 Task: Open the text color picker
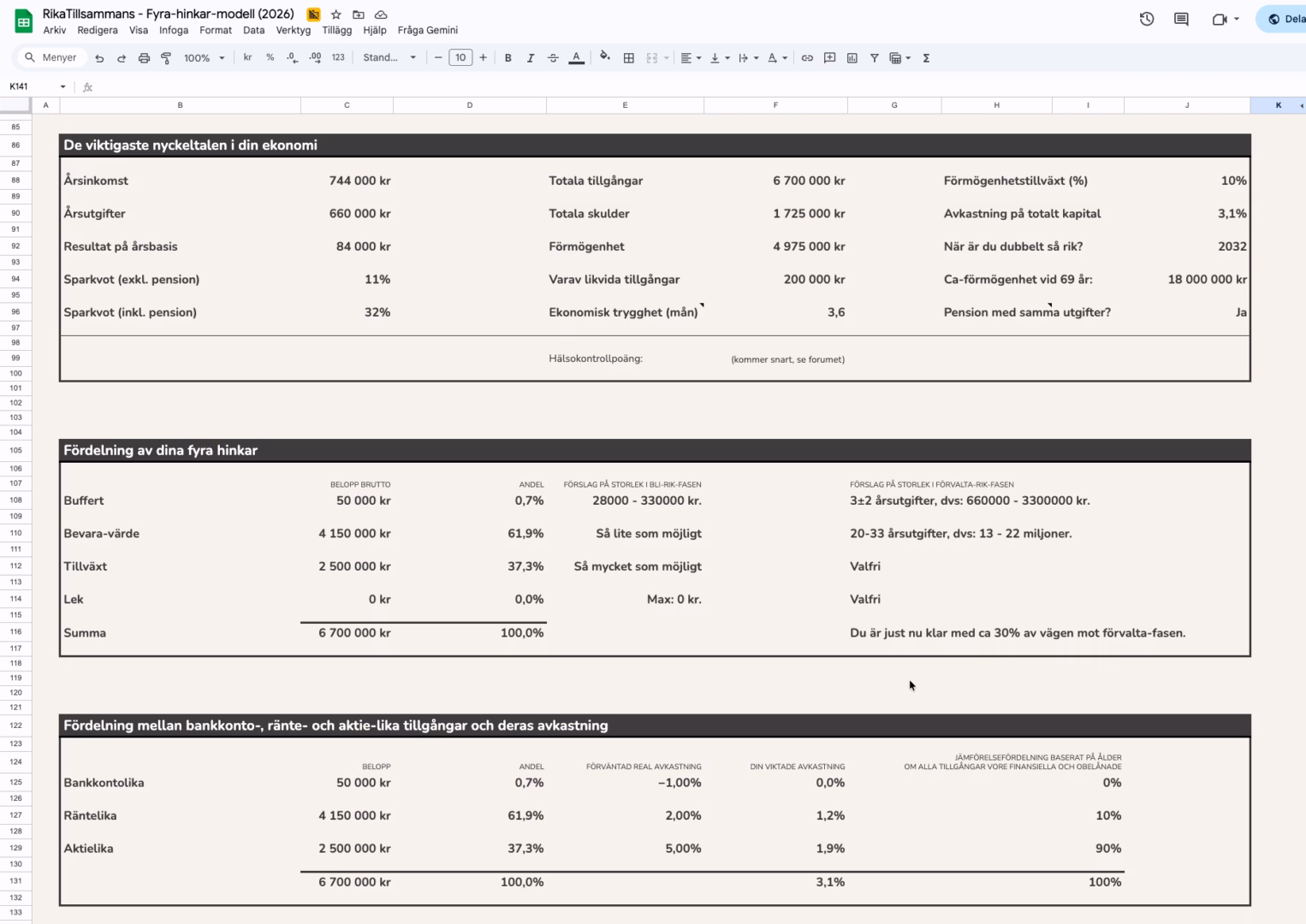pyautogui.click(x=577, y=58)
